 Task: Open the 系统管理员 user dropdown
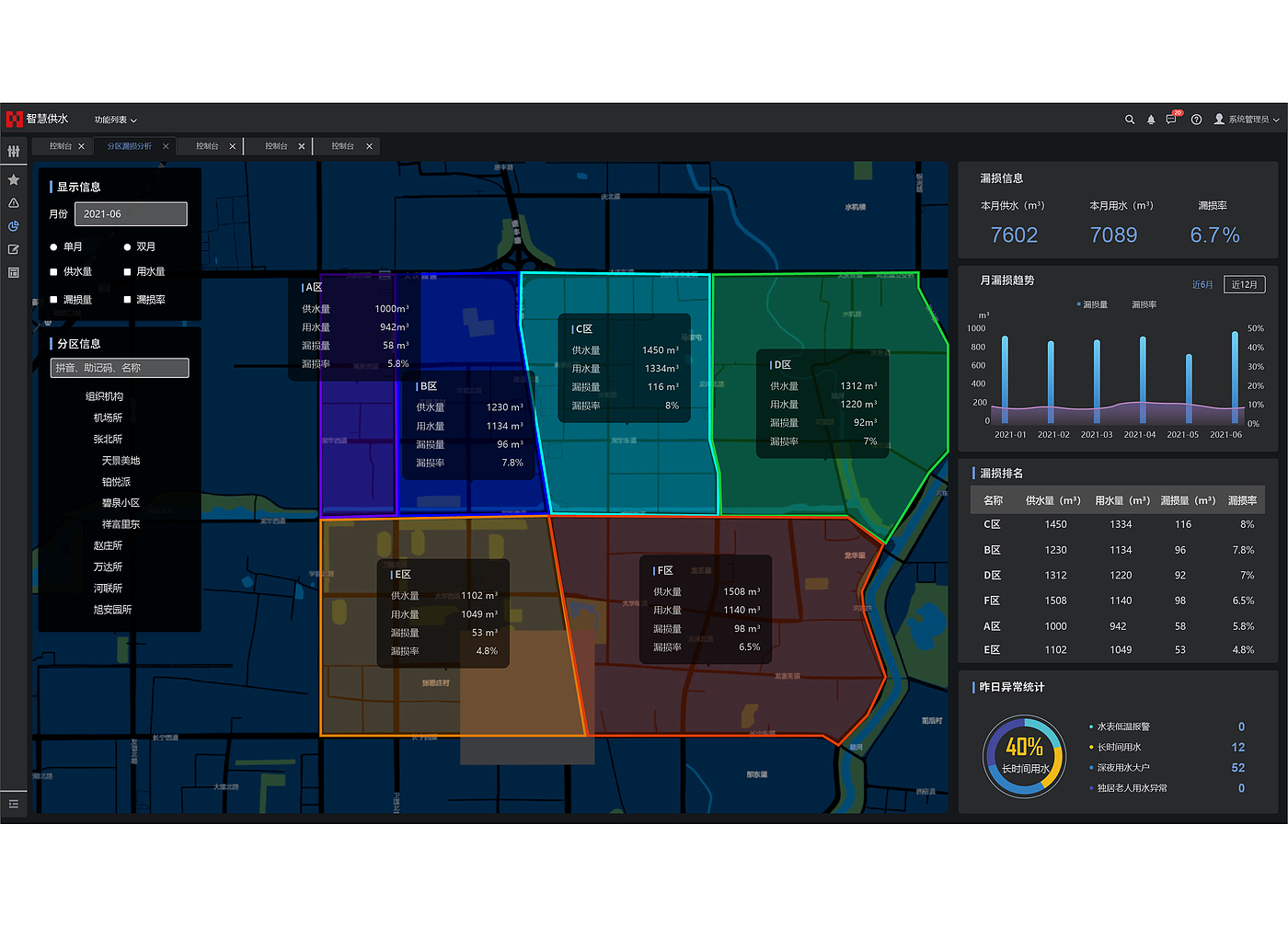[1253, 120]
